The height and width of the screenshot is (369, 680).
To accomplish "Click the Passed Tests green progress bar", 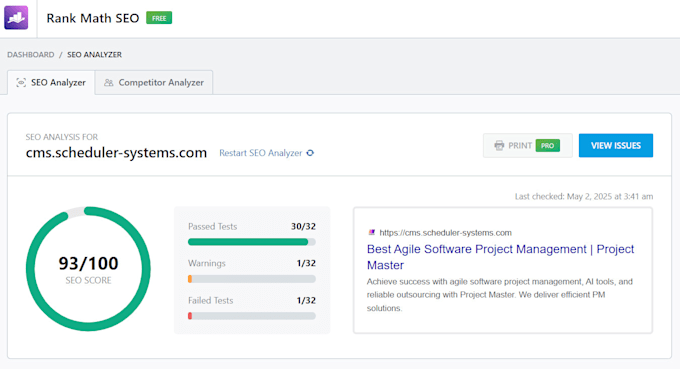I will 252,242.
